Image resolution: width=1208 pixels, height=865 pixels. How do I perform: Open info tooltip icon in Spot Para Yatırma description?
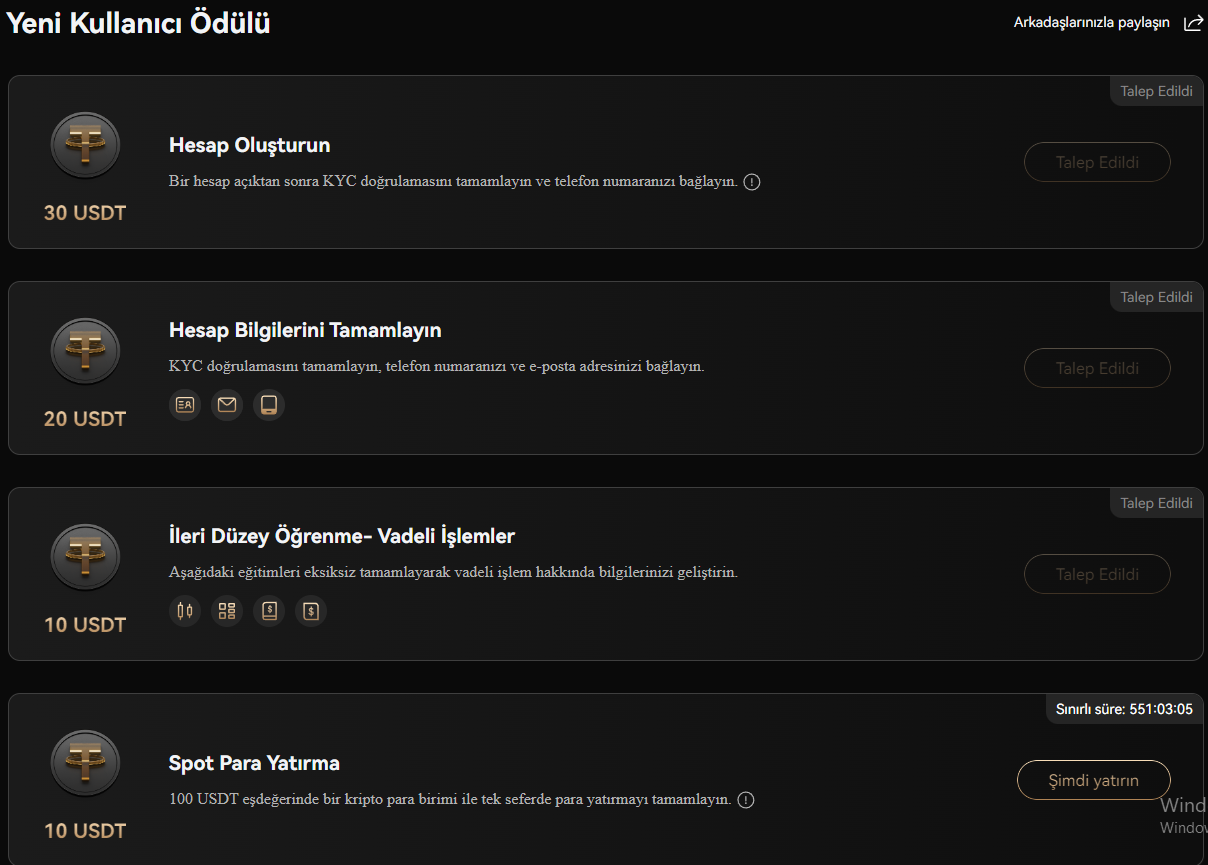(746, 800)
